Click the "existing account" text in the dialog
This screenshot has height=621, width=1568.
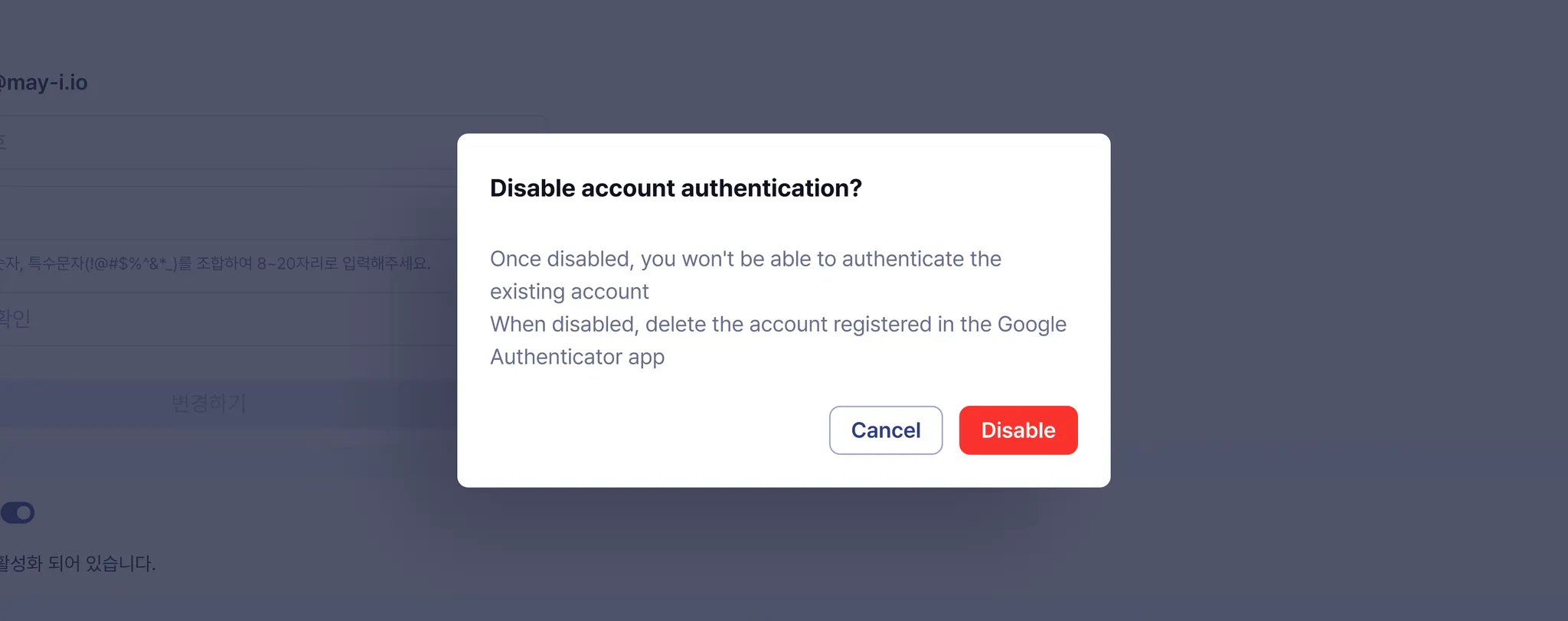click(x=569, y=292)
